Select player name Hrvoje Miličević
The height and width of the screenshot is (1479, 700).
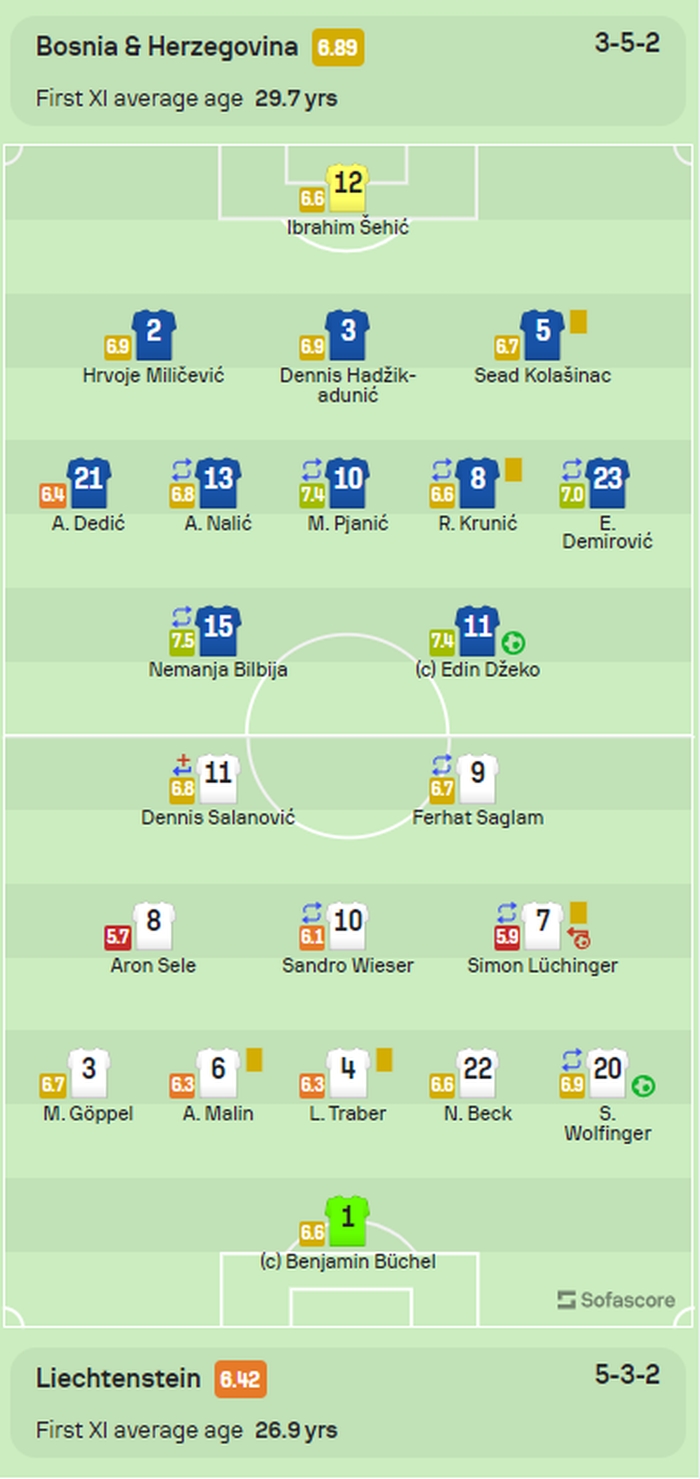[x=154, y=376]
